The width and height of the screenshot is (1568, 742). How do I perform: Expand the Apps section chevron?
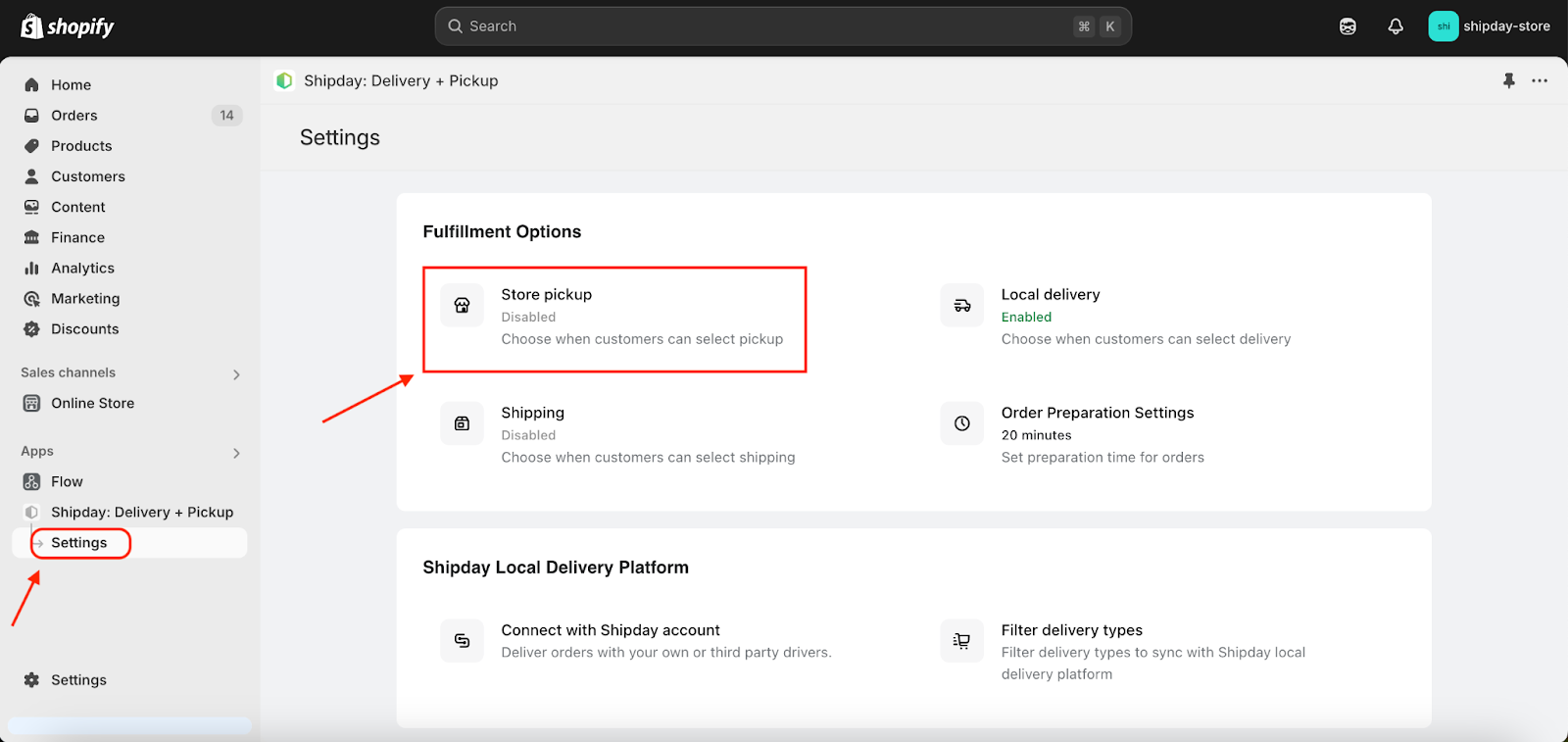[x=236, y=453]
